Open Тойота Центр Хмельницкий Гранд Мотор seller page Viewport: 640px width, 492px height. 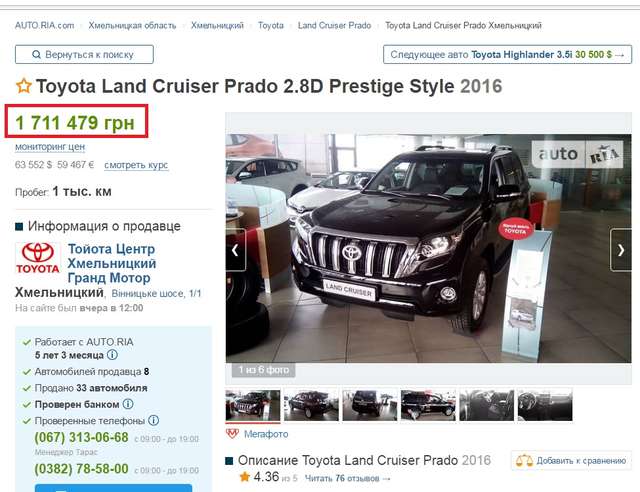(111, 263)
